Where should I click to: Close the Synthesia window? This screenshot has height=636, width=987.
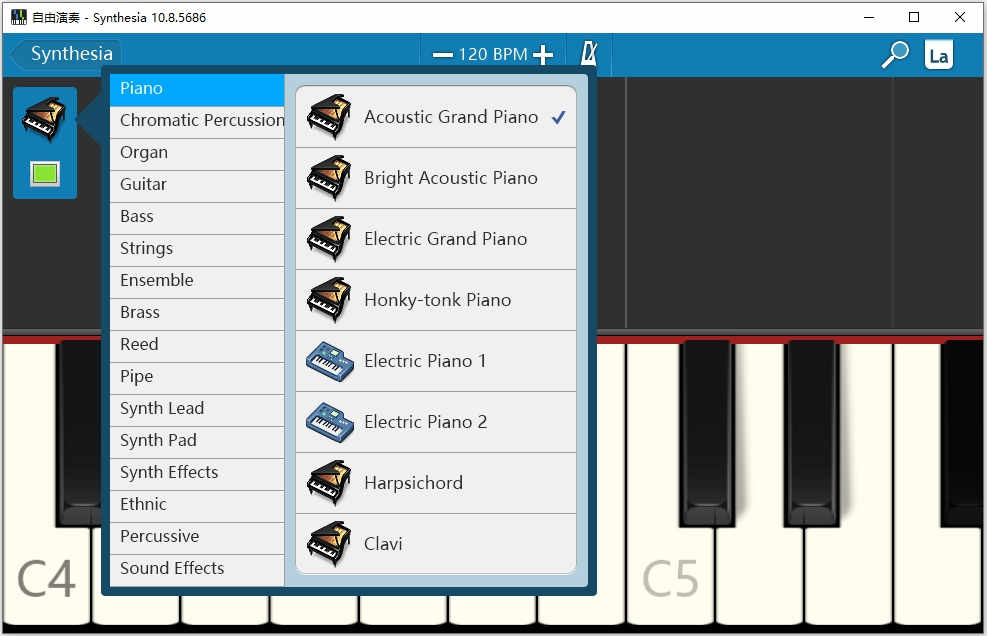pos(960,18)
